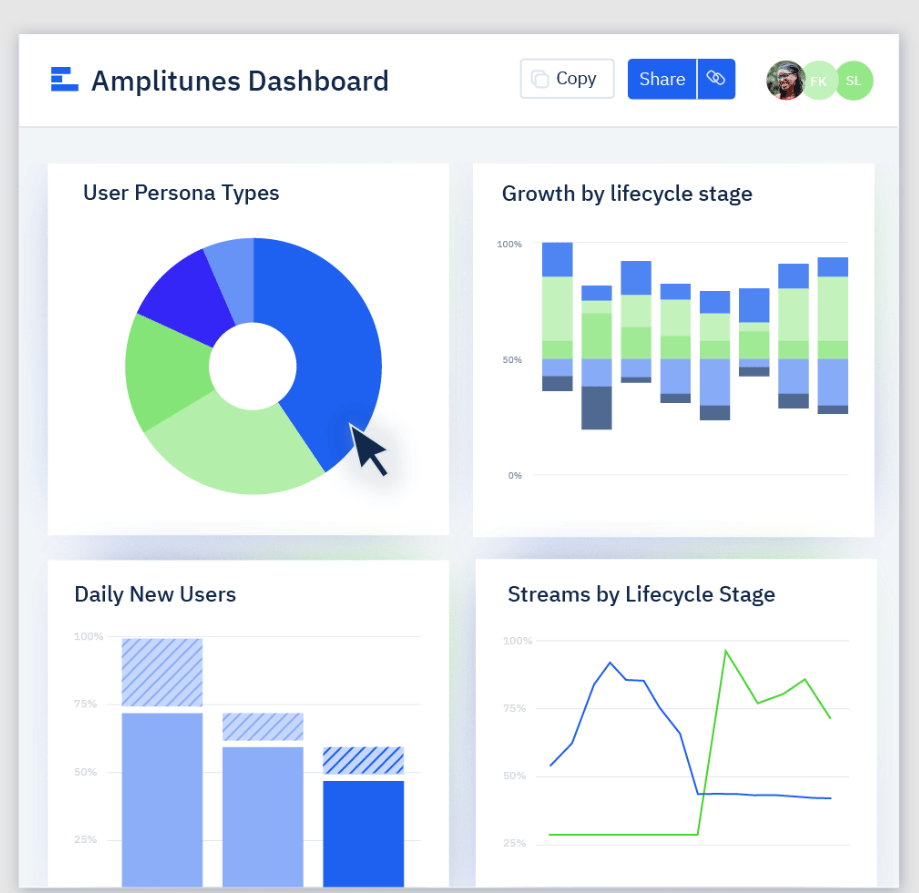The image size is (919, 893).
Task: Click the link icon next to Share
Action: [716, 79]
